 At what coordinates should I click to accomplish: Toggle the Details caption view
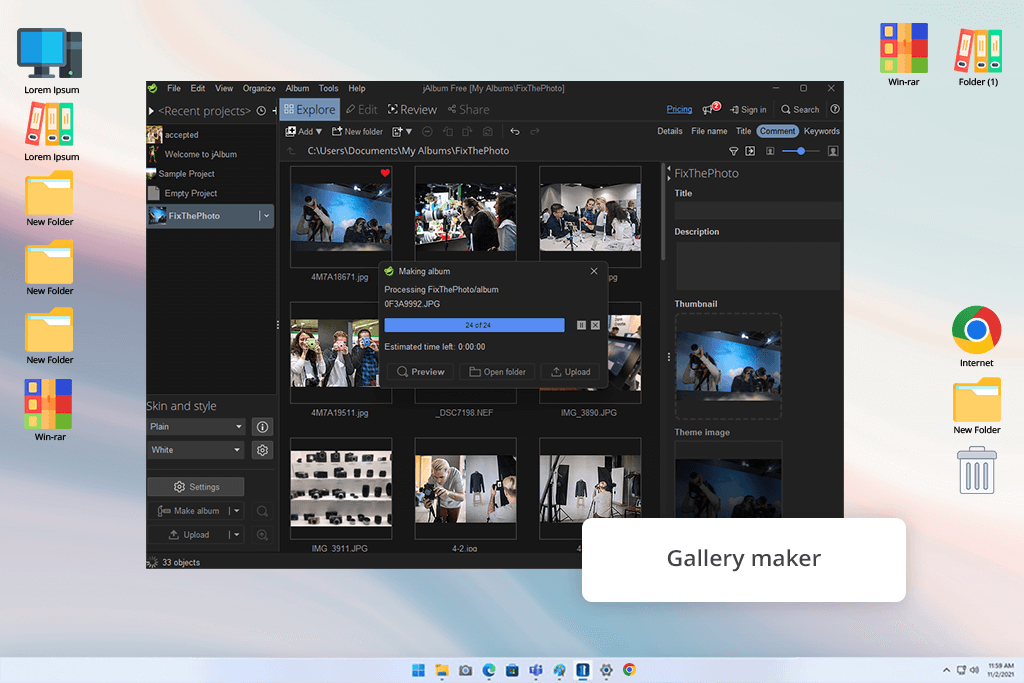(x=669, y=131)
